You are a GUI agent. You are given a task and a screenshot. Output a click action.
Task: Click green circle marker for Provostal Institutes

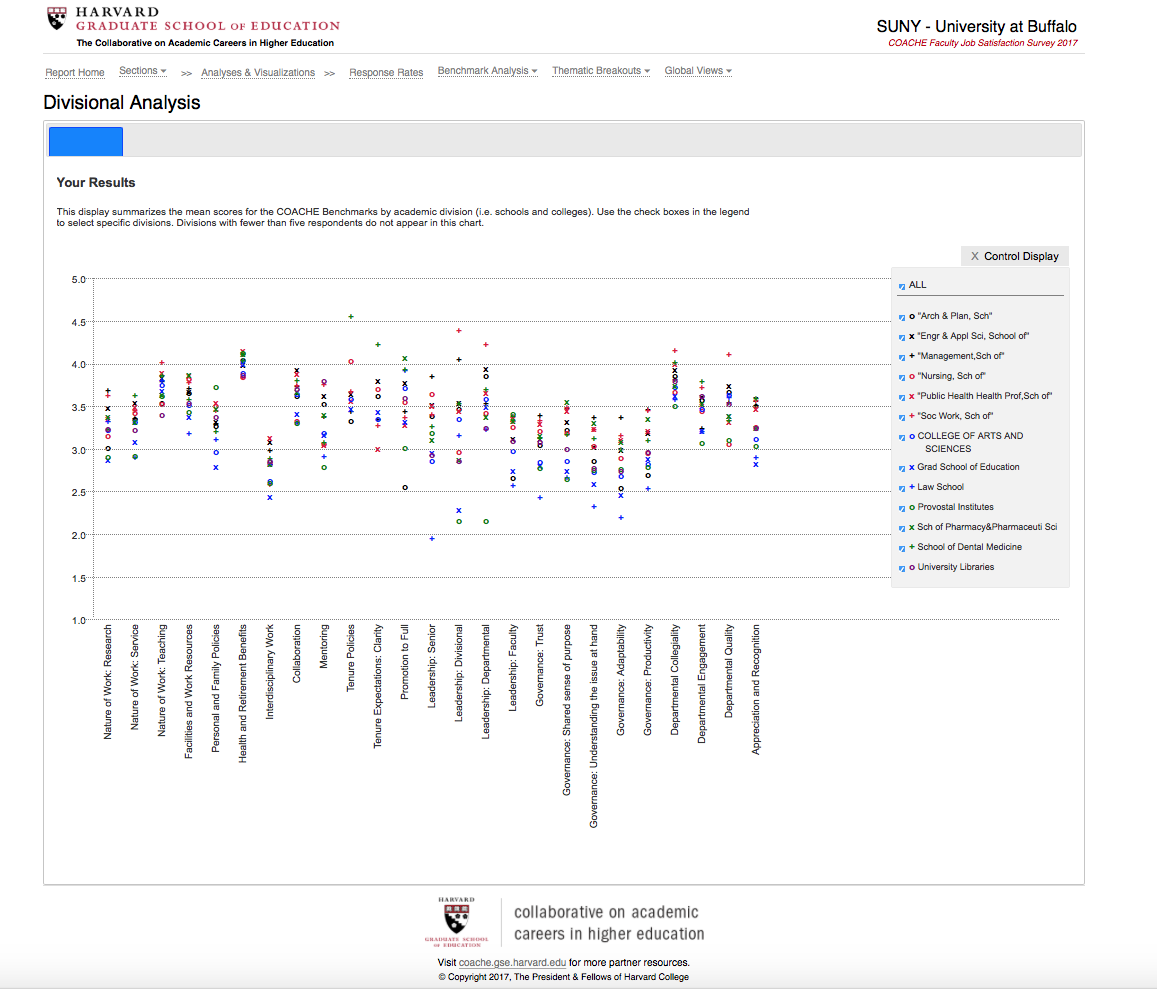point(912,507)
